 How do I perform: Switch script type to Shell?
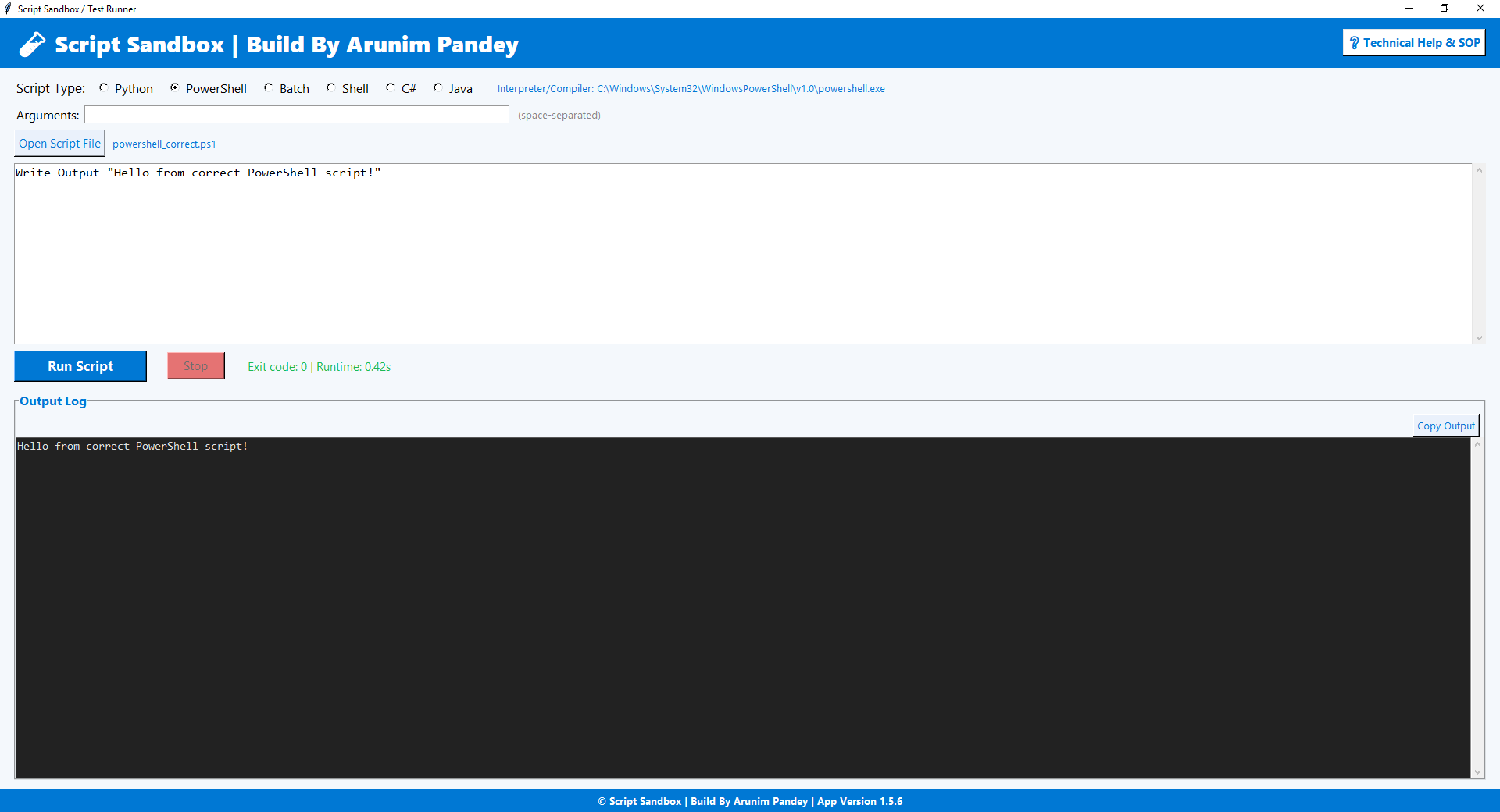coord(331,88)
